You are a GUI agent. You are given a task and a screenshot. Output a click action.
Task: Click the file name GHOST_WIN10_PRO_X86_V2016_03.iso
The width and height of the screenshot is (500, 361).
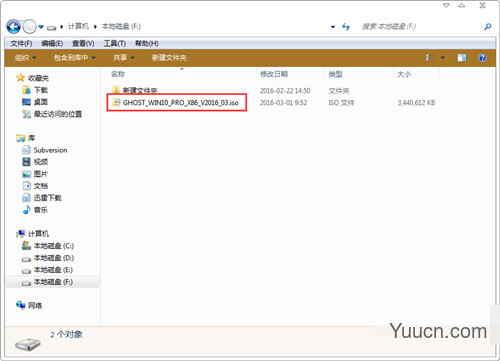click(181, 102)
